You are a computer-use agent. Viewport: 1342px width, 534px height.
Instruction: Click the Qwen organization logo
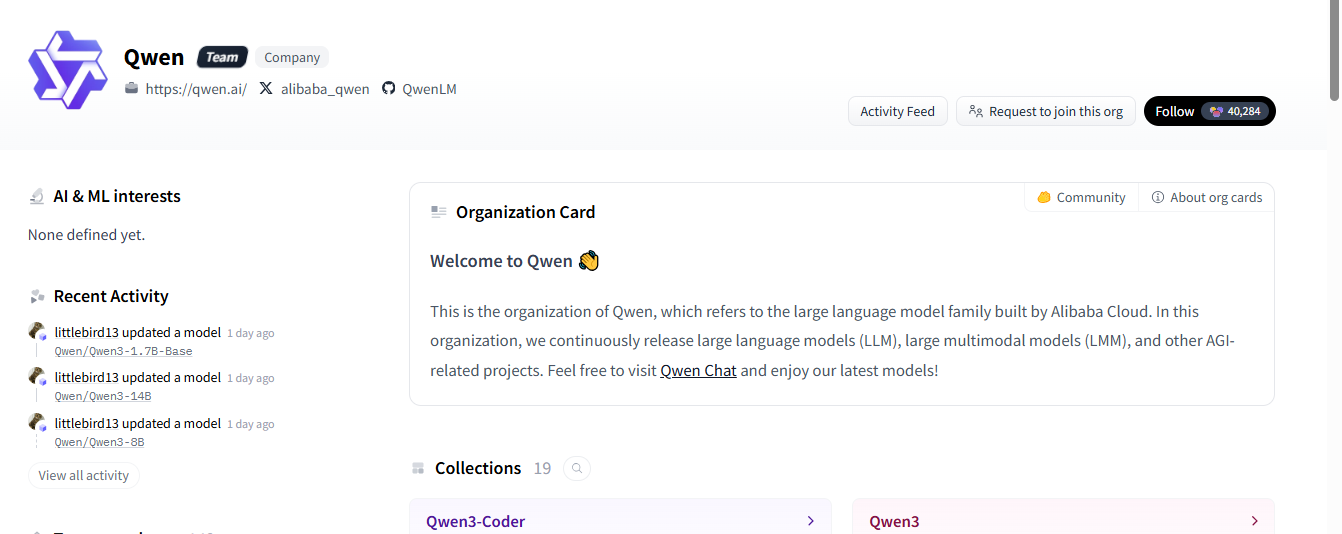67,70
